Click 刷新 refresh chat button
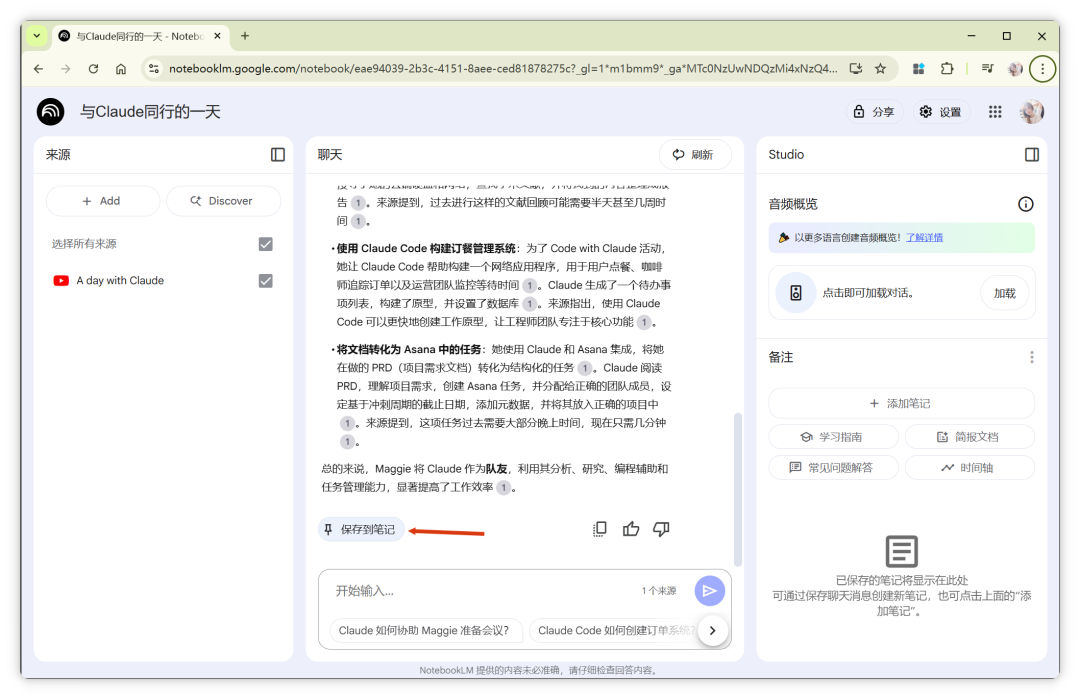 693,155
